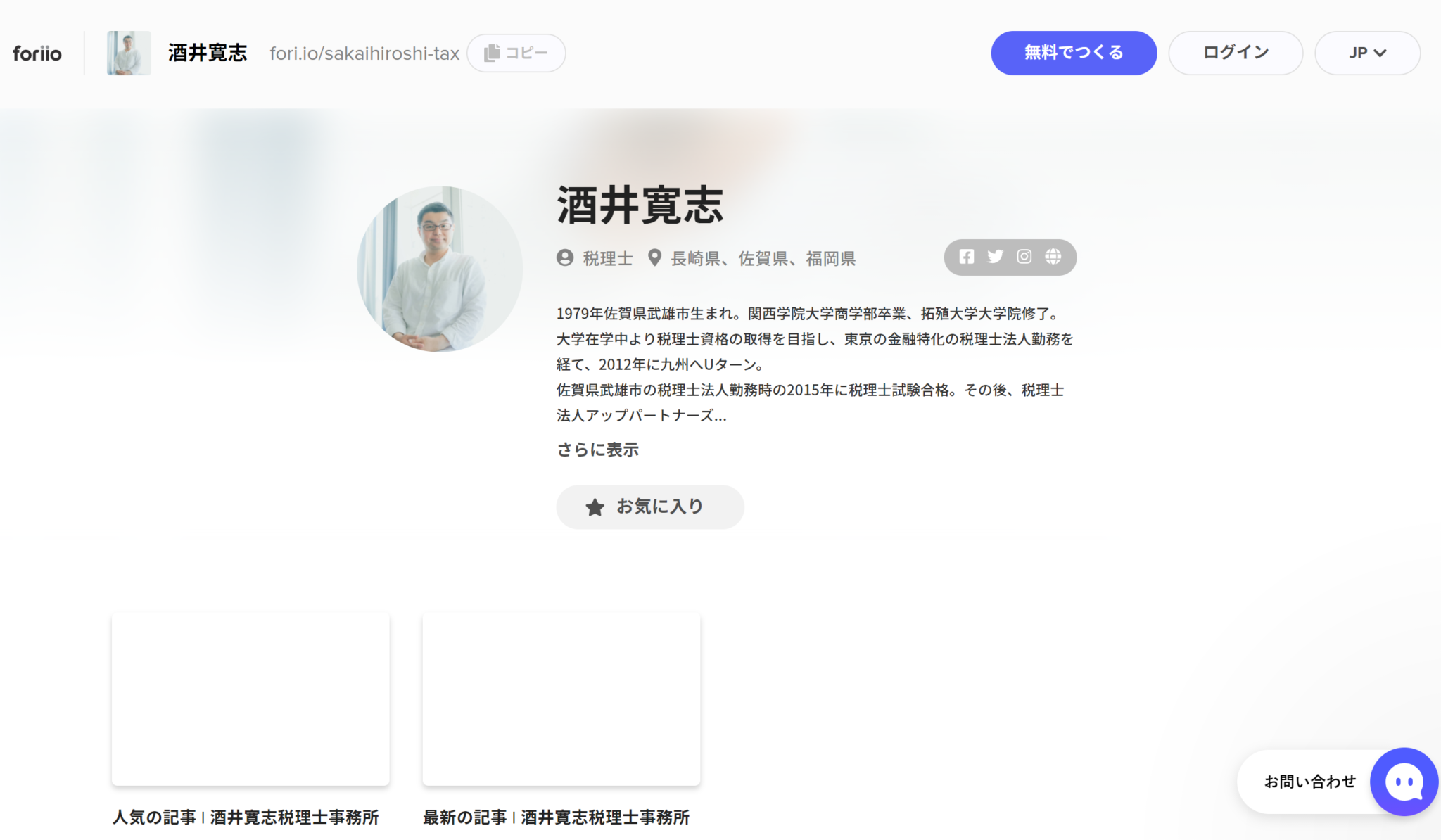Click the fori.io/sakaihiroshi-tax URL text
This screenshot has height=840, width=1441.
(x=364, y=53)
